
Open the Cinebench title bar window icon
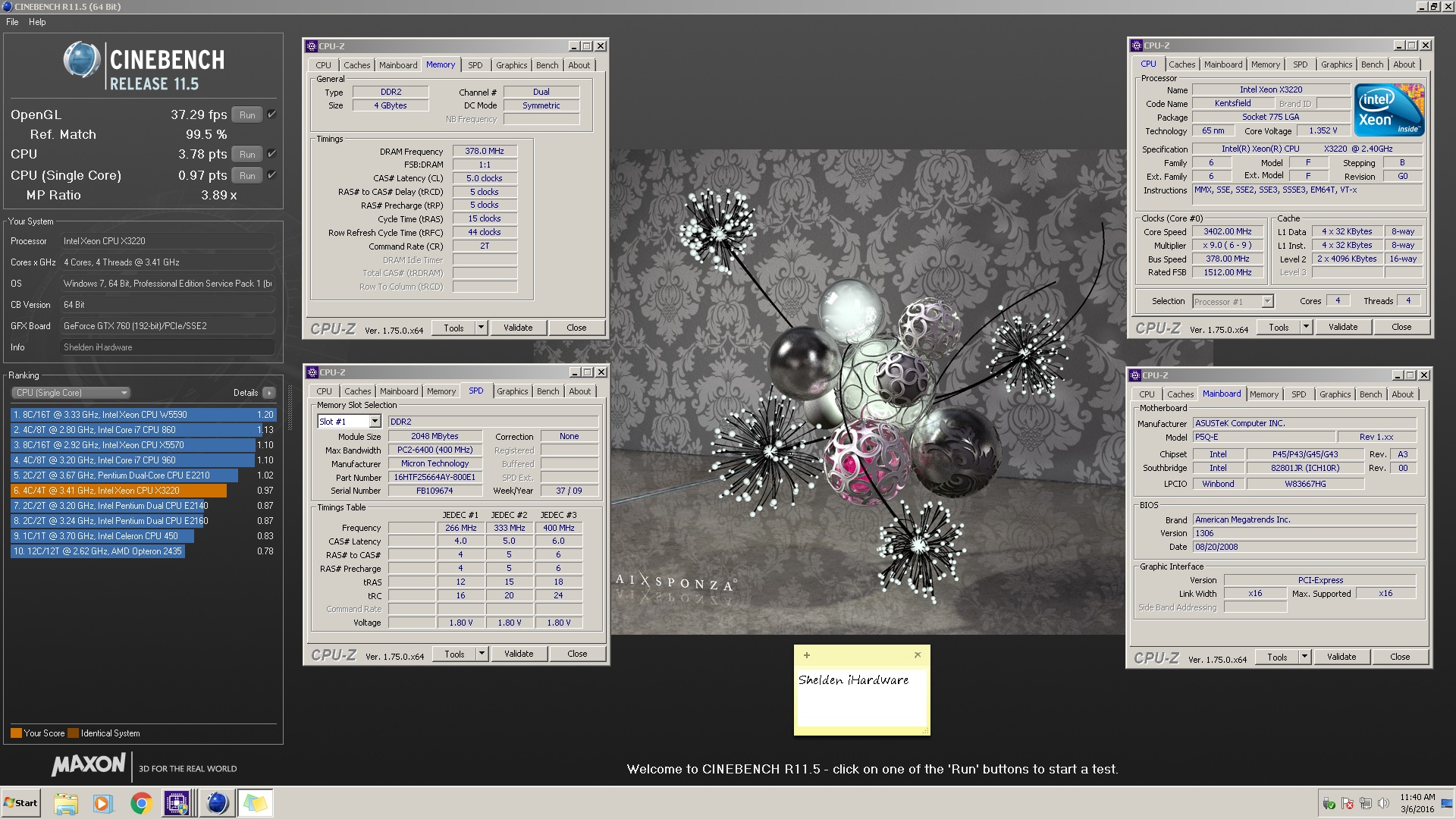pos(8,6)
